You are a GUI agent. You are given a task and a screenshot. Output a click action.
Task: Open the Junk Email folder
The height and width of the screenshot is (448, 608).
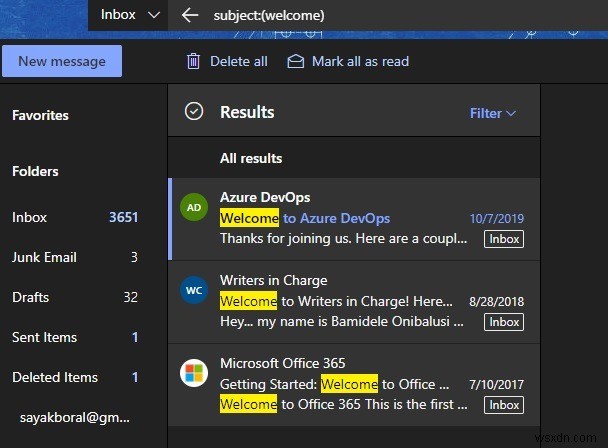[x=44, y=257]
